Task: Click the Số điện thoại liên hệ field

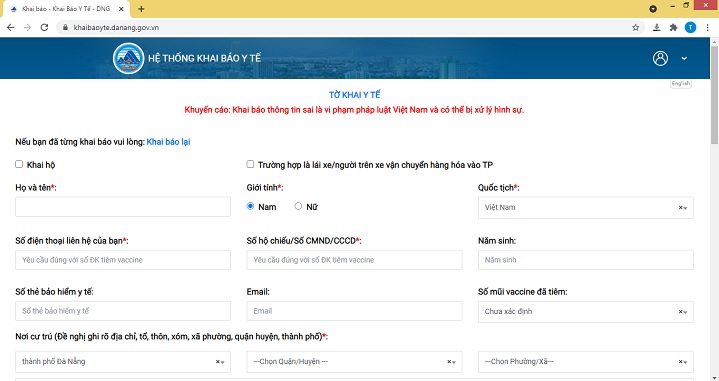Action: (x=123, y=260)
